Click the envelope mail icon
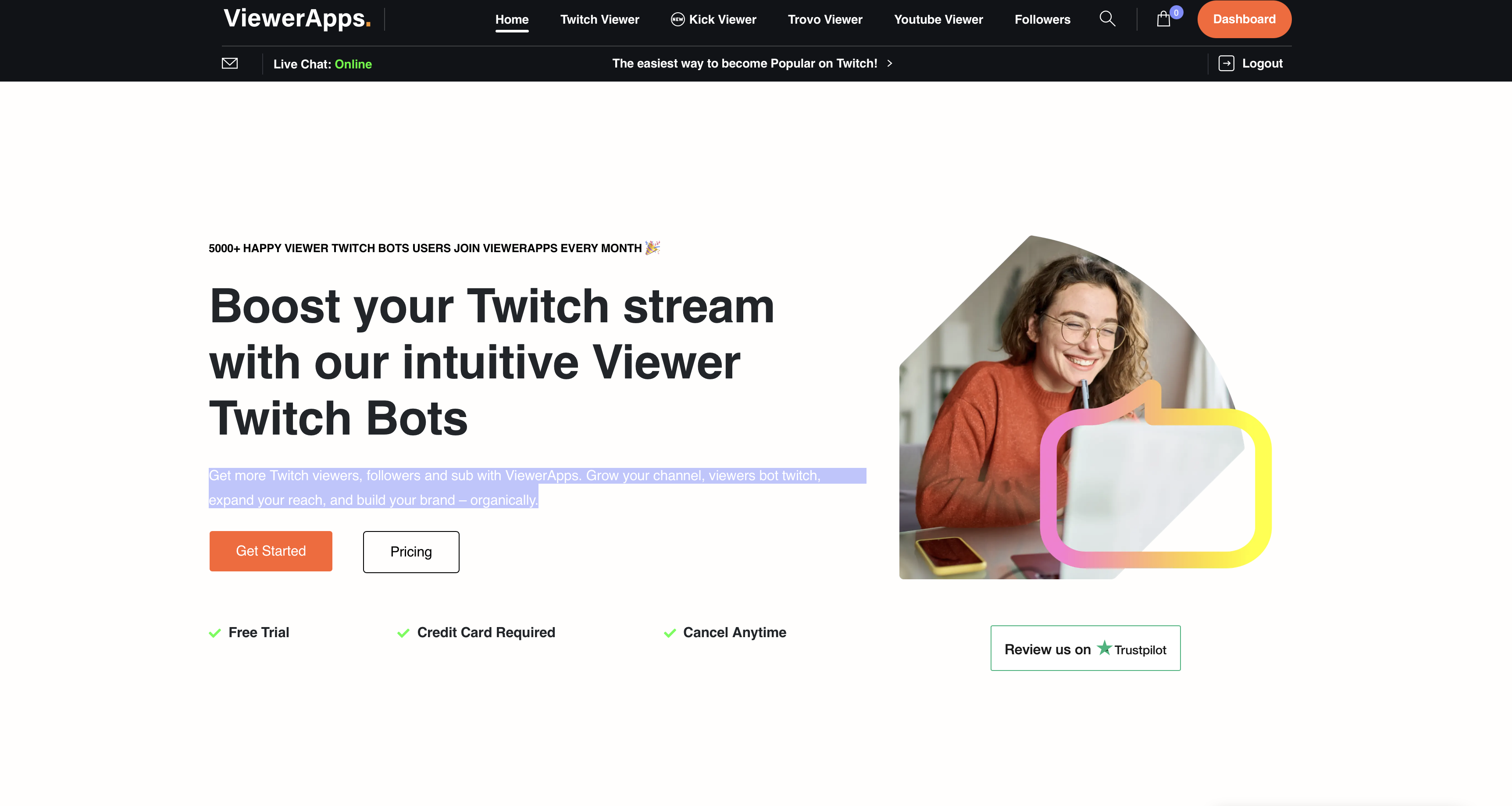 click(229, 64)
